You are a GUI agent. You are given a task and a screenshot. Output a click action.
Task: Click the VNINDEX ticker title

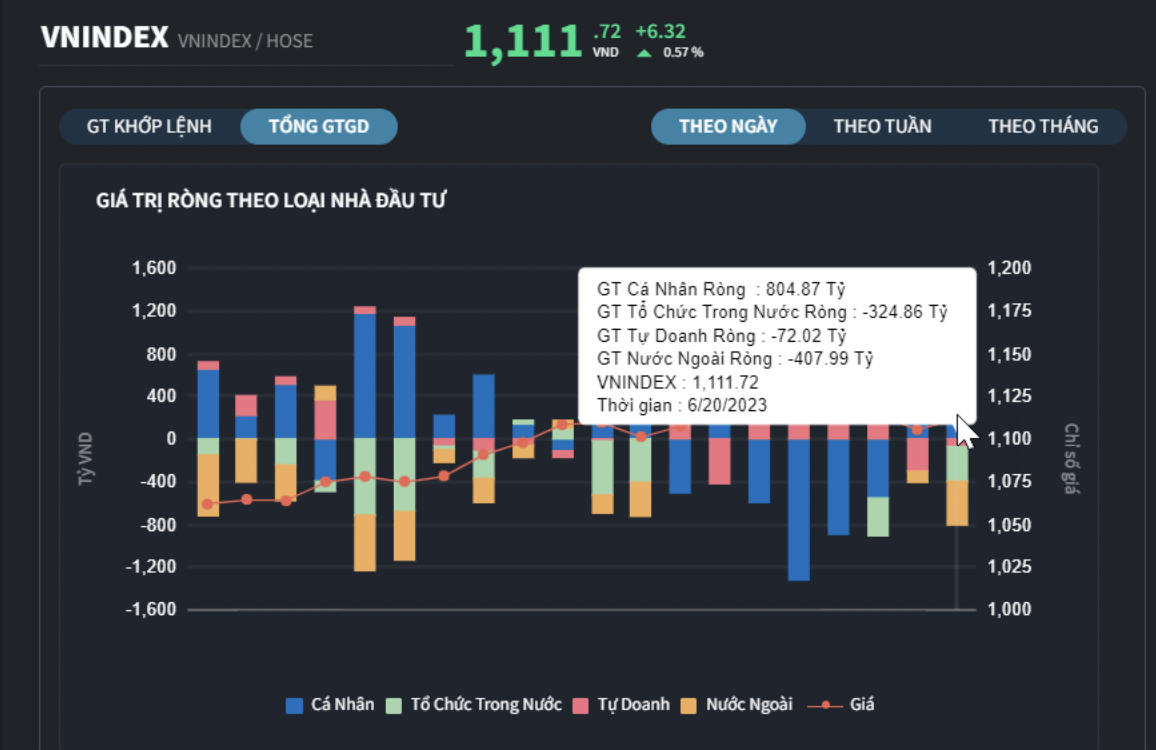click(x=105, y=38)
